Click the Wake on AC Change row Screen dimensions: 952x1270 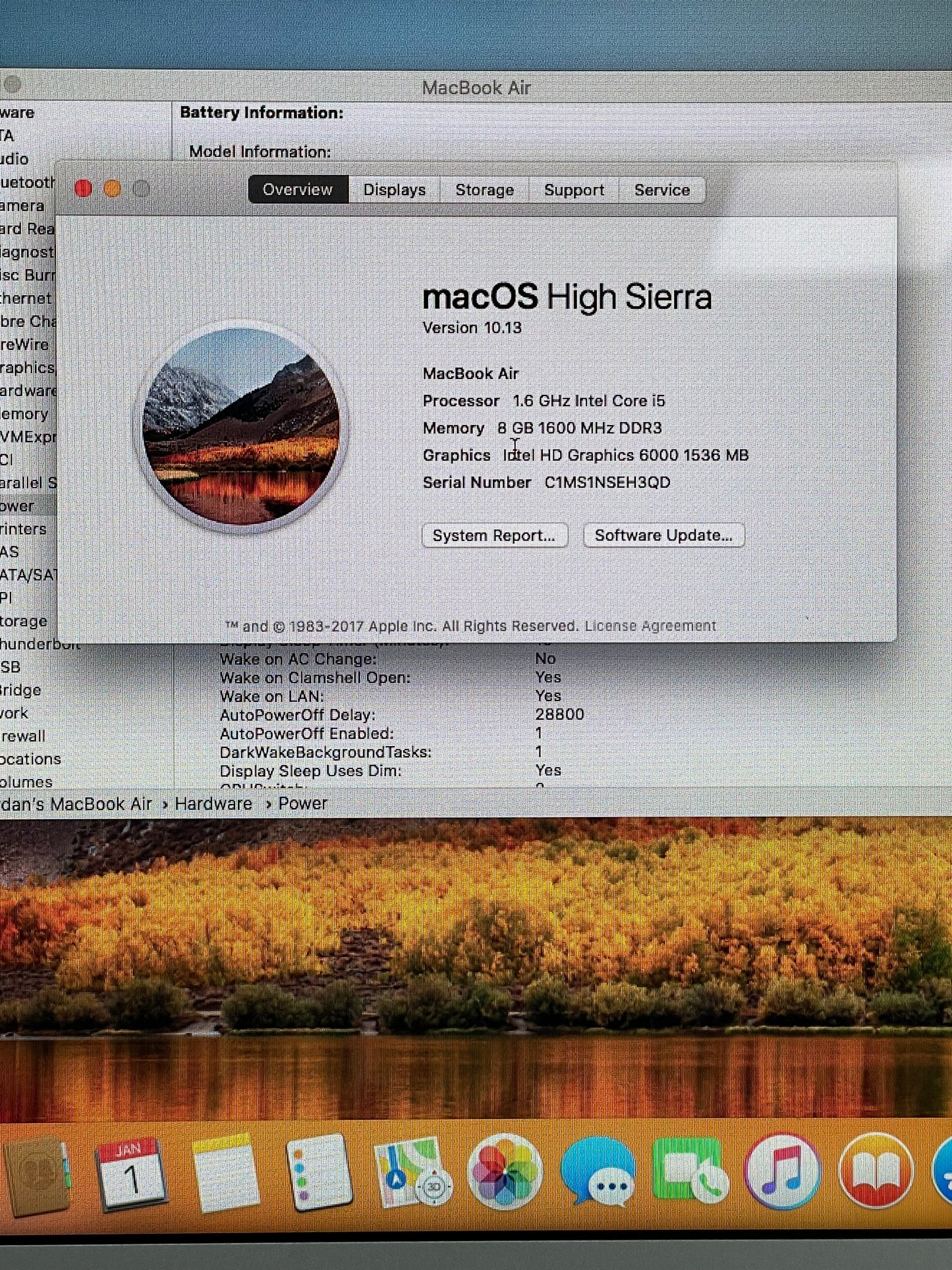coord(389,659)
